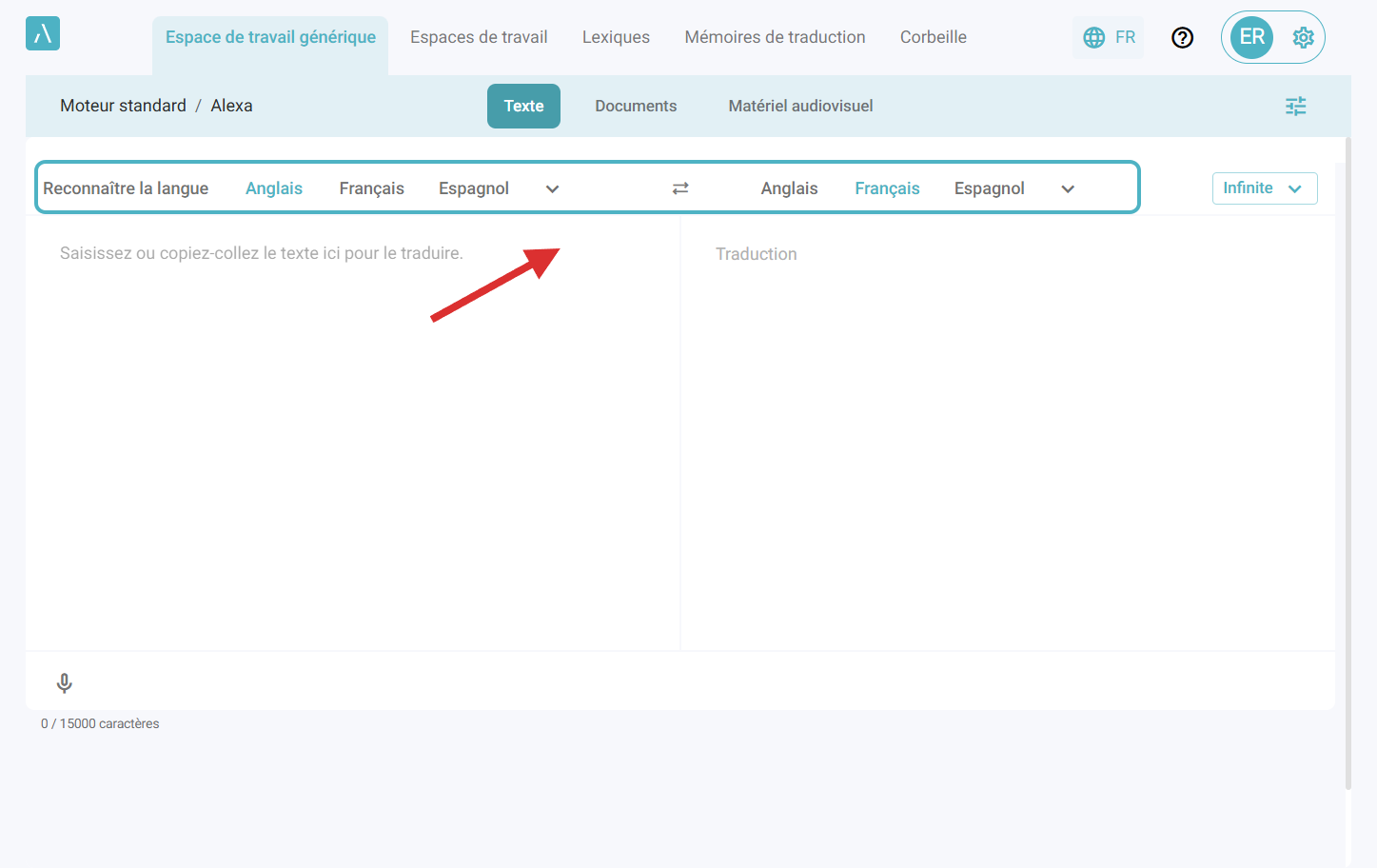Click the vertical scrollbar on the right
The width and height of the screenshot is (1377, 868).
(1347, 466)
